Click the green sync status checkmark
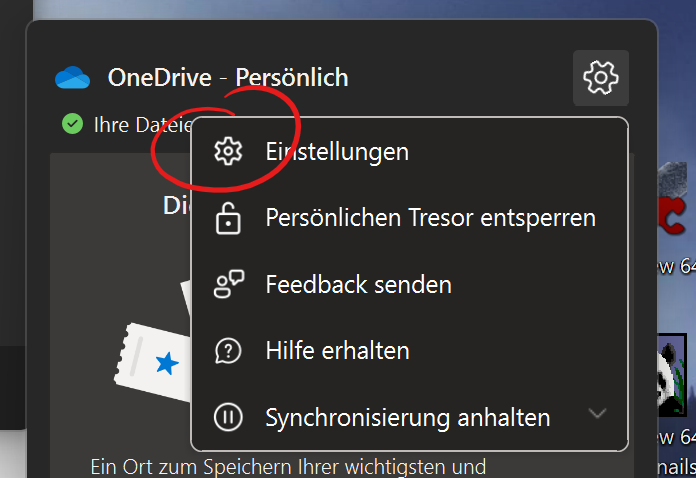696x478 pixels. tap(72, 124)
